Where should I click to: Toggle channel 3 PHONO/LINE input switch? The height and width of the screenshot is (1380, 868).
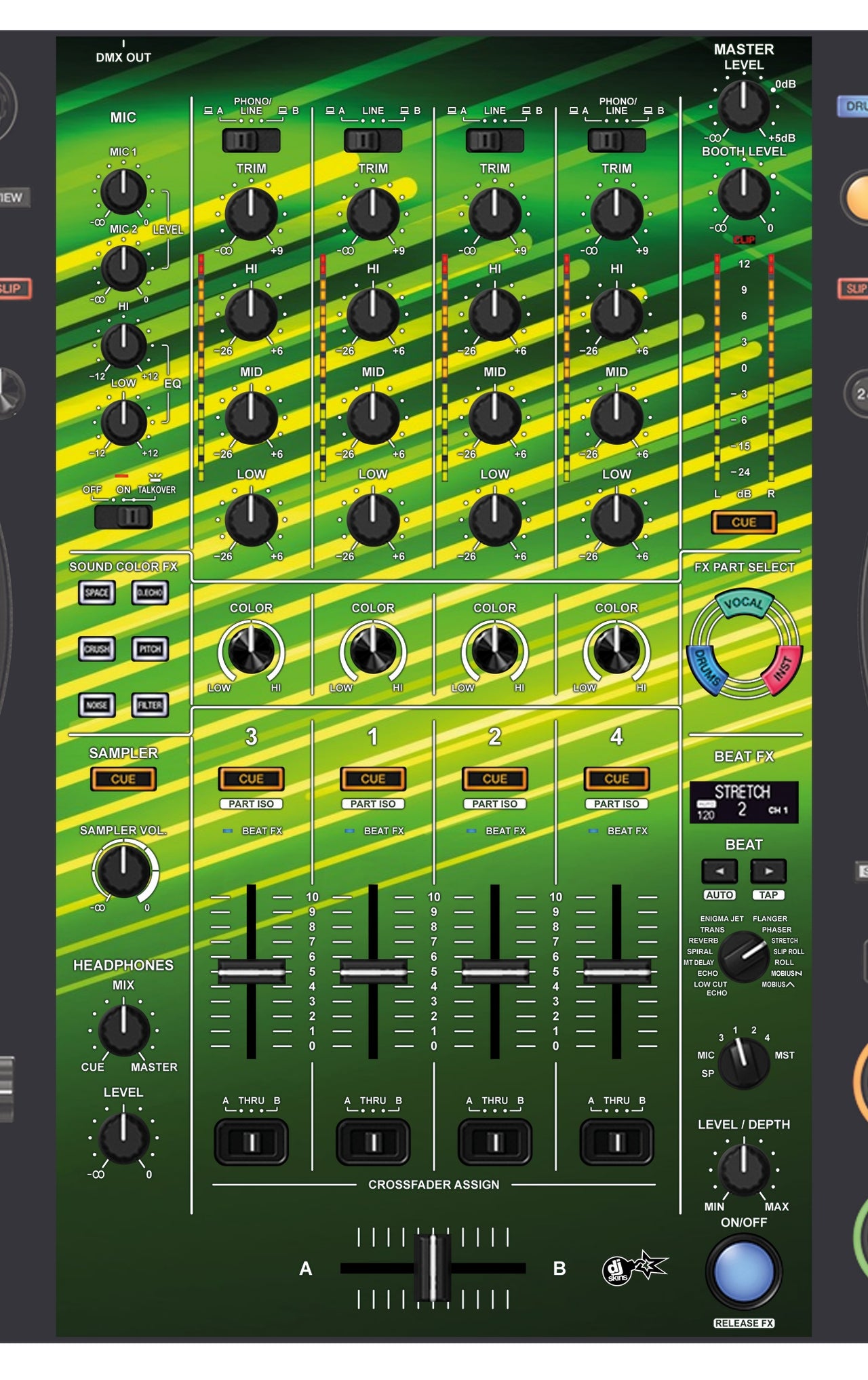pos(251,140)
